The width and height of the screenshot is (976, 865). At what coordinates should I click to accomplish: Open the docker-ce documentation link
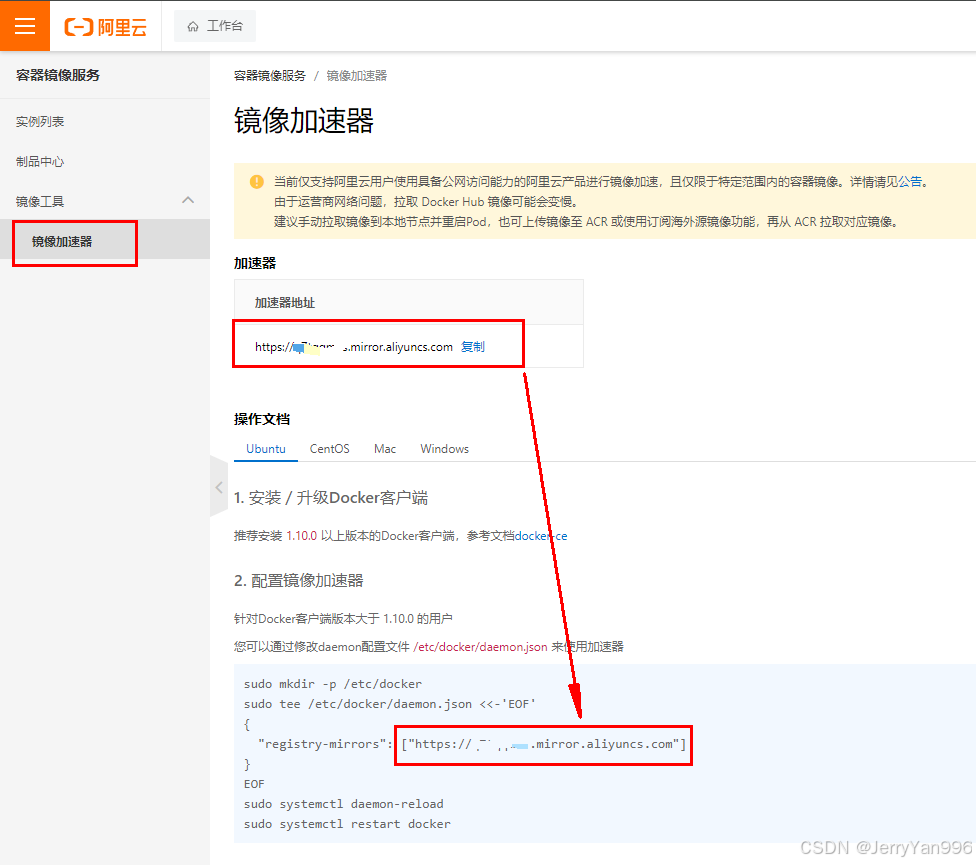541,536
